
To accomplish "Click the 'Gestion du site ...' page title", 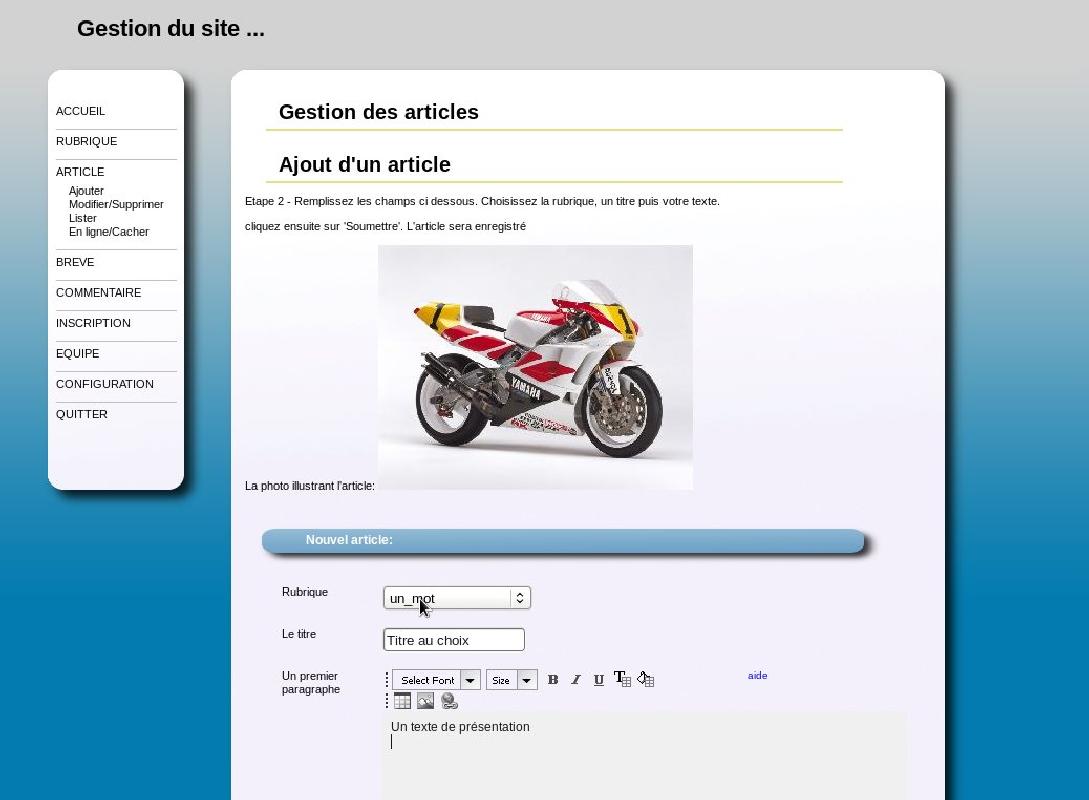I will pos(171,28).
